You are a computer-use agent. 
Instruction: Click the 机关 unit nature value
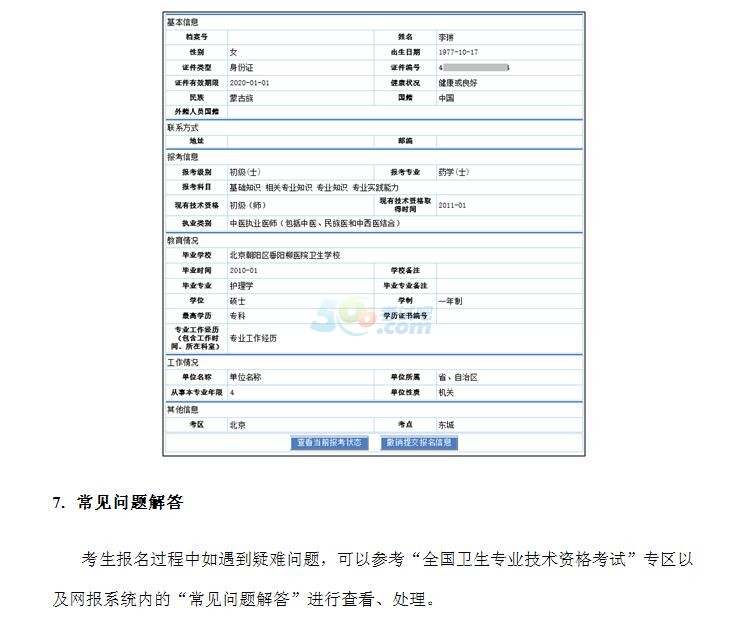446,392
